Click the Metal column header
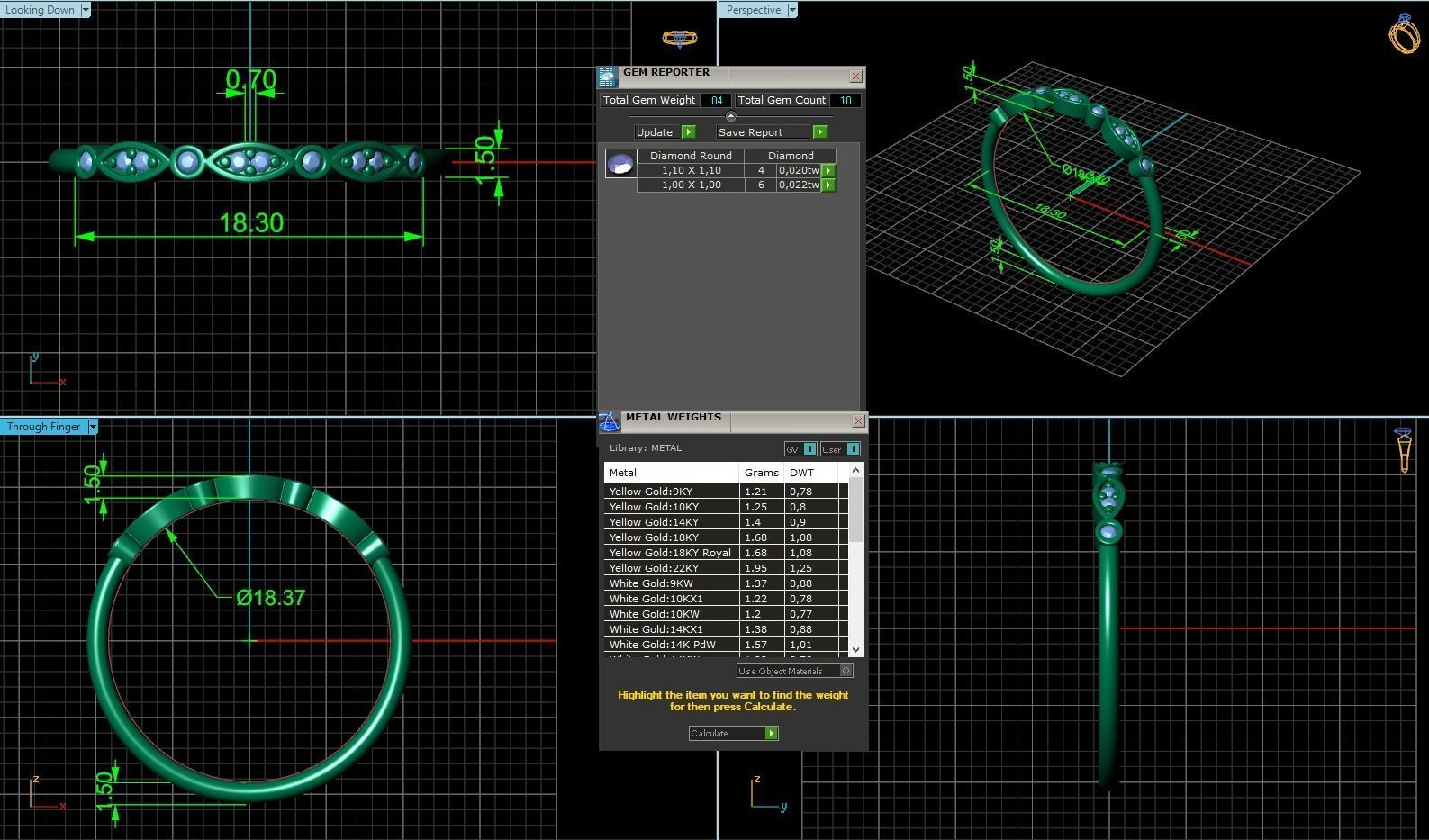The width and height of the screenshot is (1429, 840). click(672, 473)
